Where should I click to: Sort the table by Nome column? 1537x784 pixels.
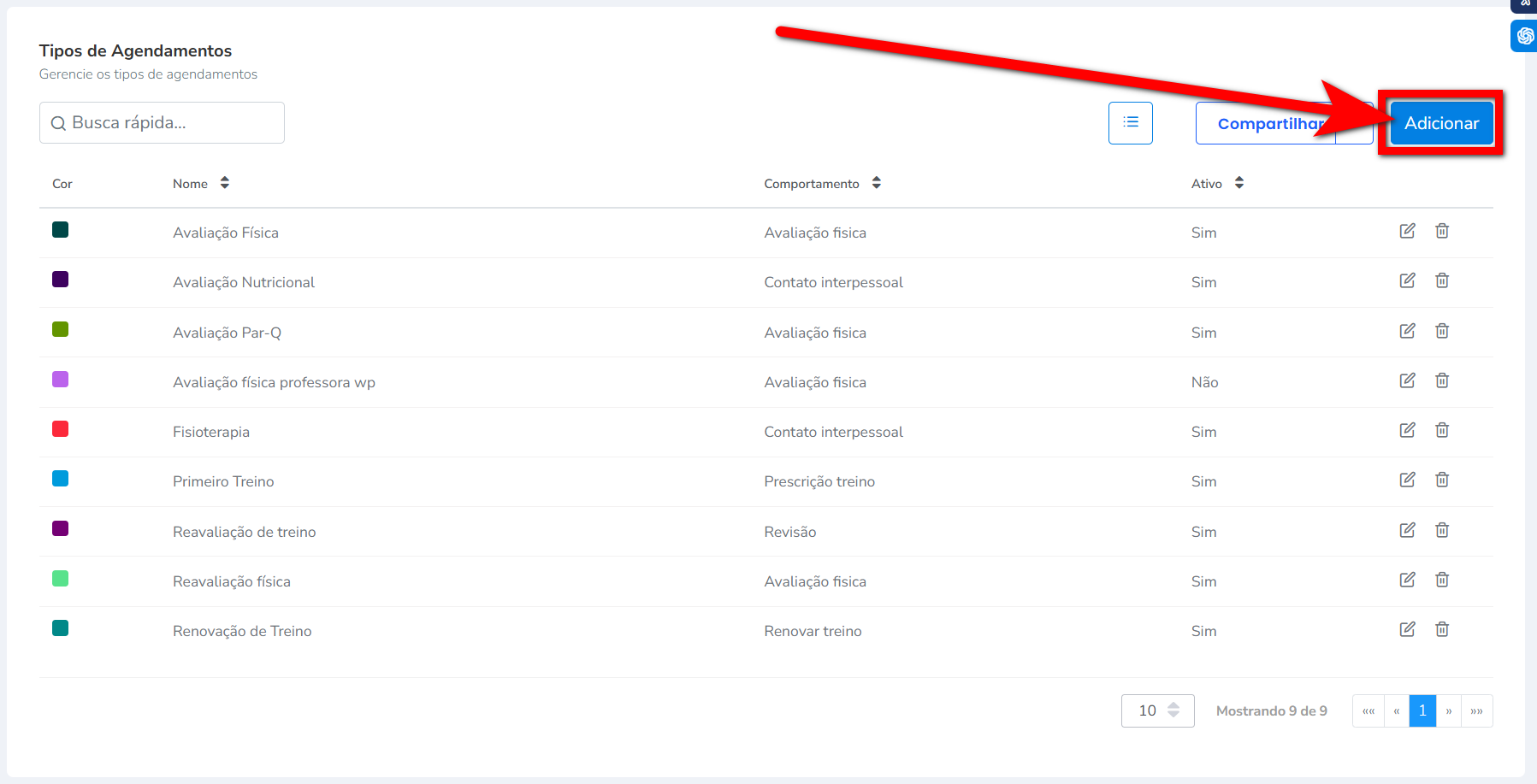tap(224, 183)
